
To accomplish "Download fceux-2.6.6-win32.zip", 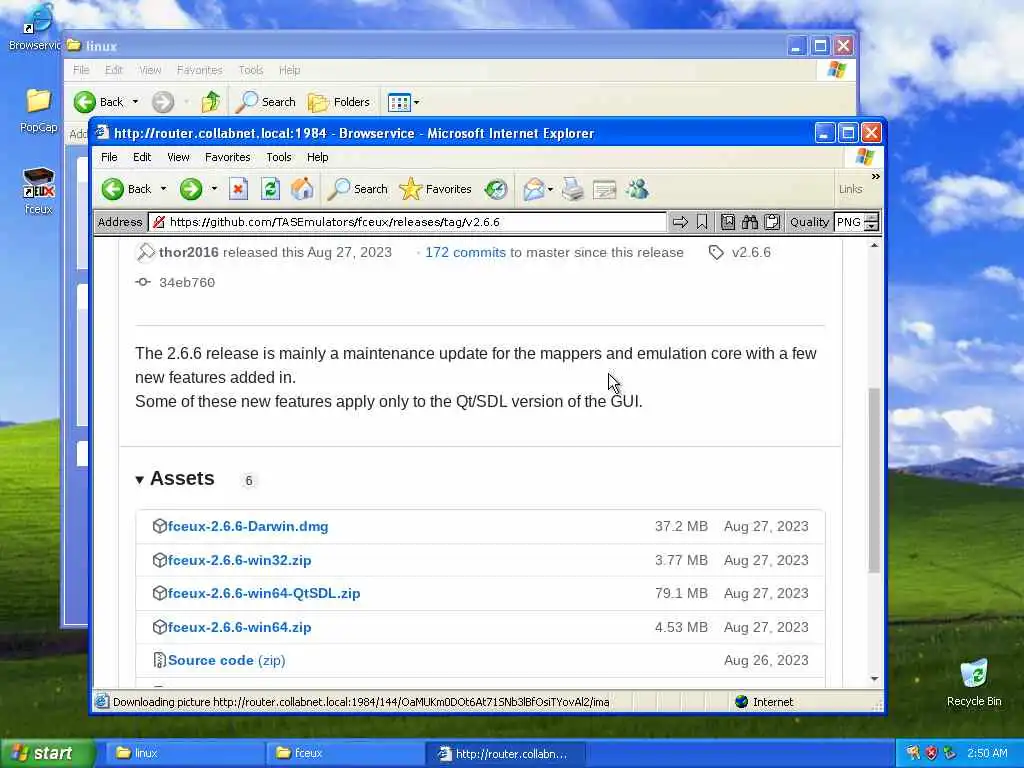I will coord(240,560).
